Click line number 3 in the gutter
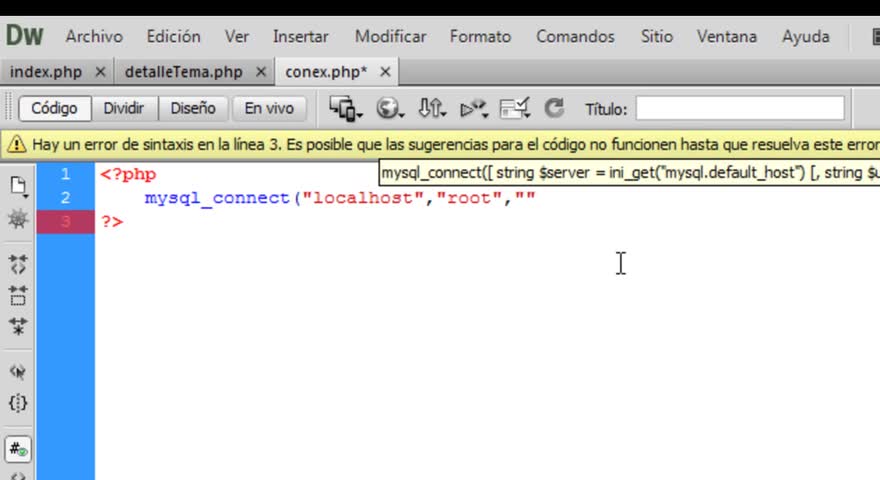This screenshot has height=480, width=880. [x=66, y=222]
